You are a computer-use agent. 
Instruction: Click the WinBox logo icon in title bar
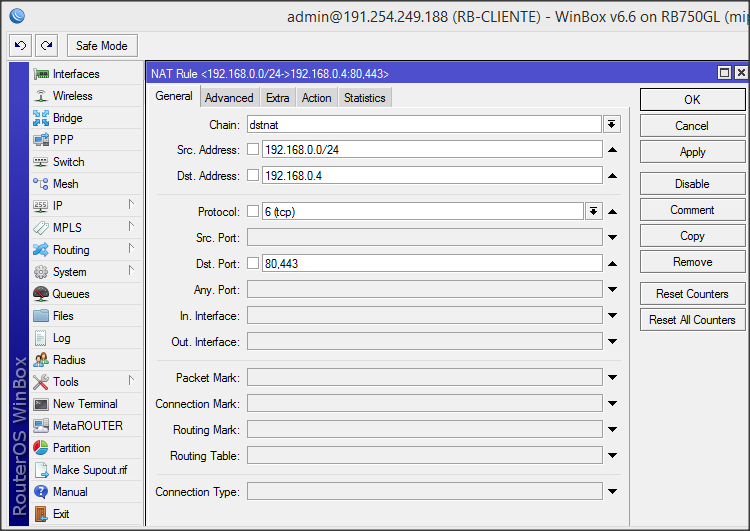17,16
